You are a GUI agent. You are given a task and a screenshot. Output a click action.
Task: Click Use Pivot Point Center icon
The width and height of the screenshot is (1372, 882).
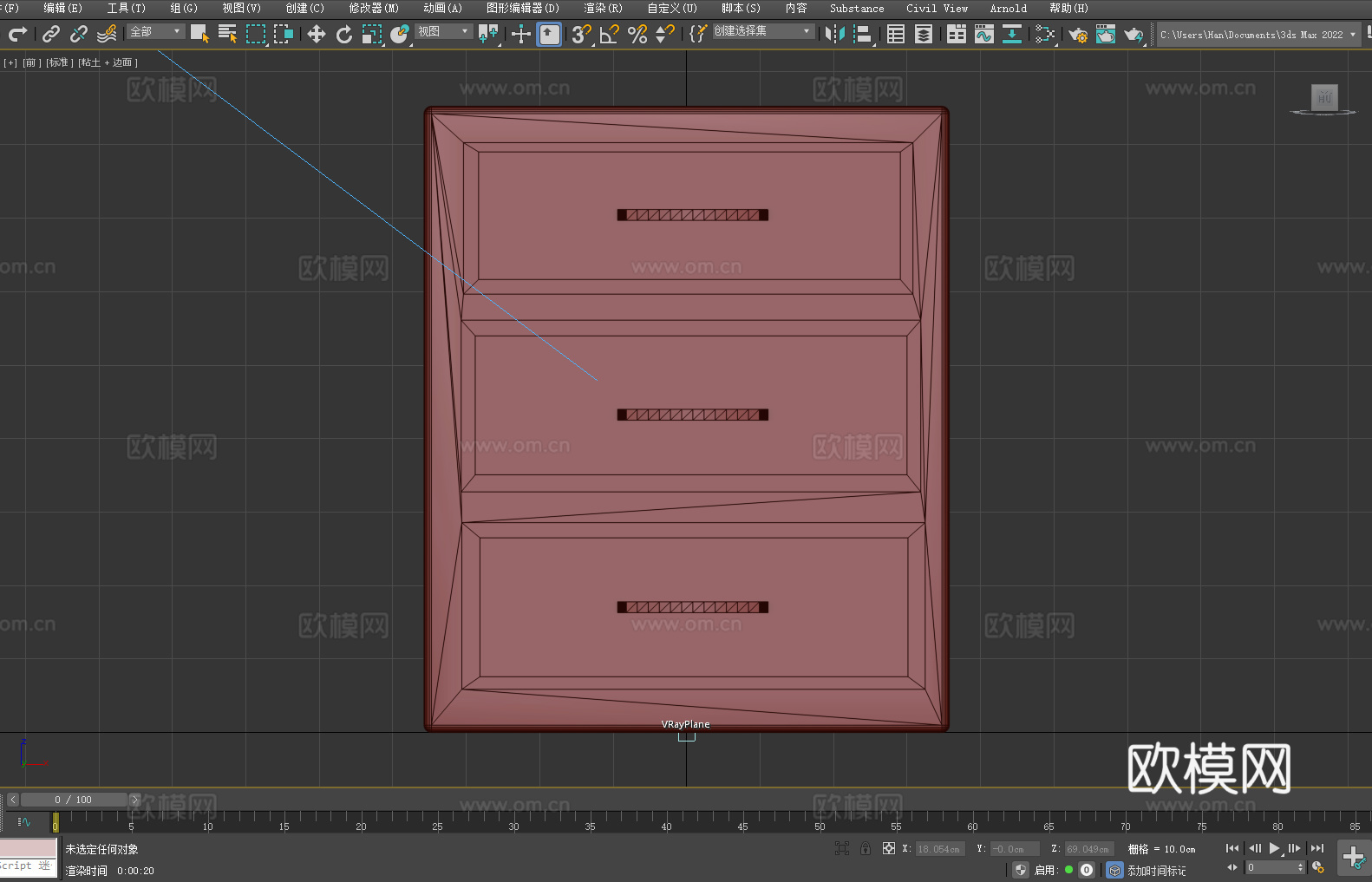pyautogui.click(x=488, y=34)
